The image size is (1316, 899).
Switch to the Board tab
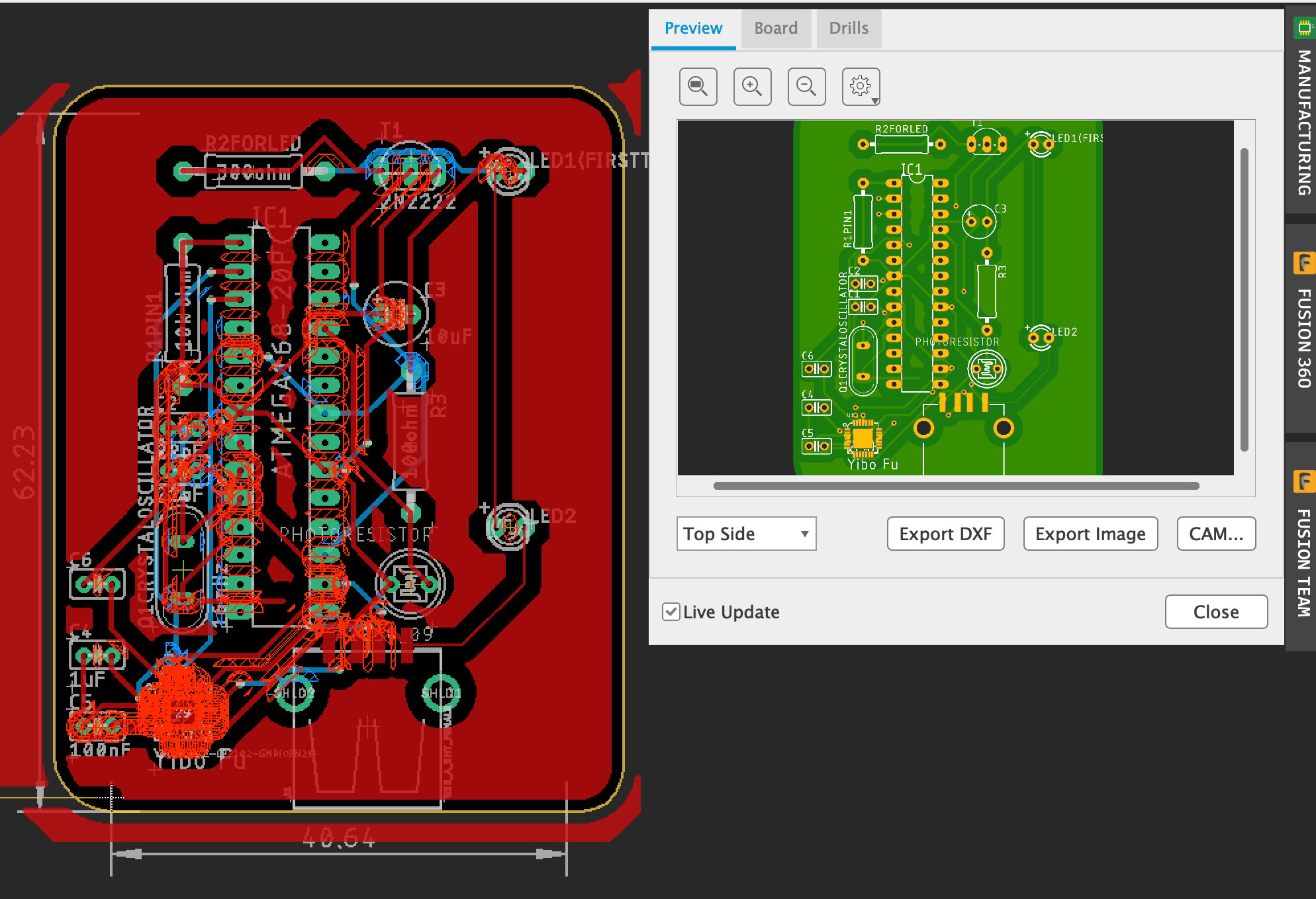776,28
